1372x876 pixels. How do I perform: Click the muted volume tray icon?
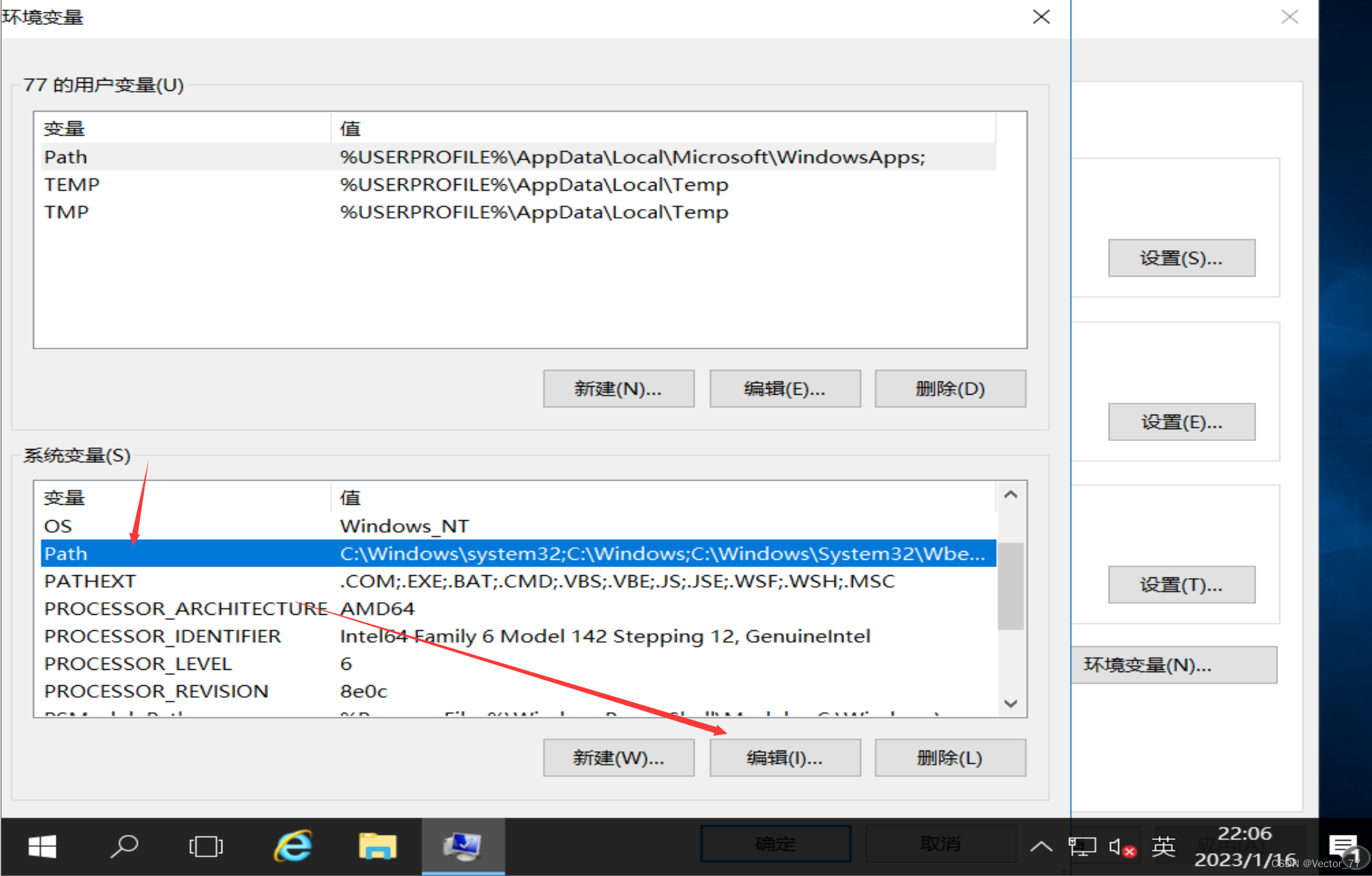pos(1122,847)
